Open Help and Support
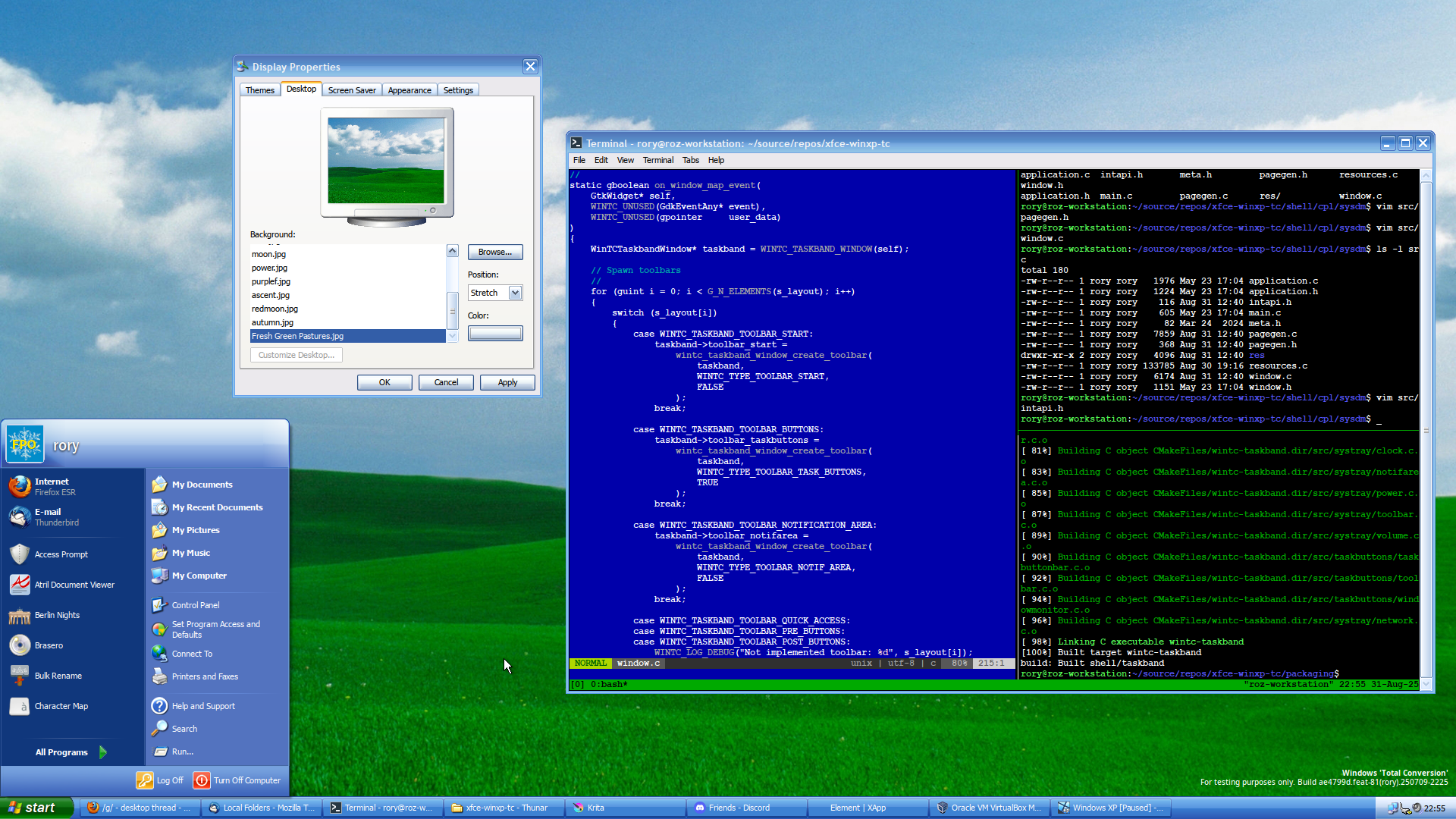This screenshot has width=1456, height=819. [217, 706]
